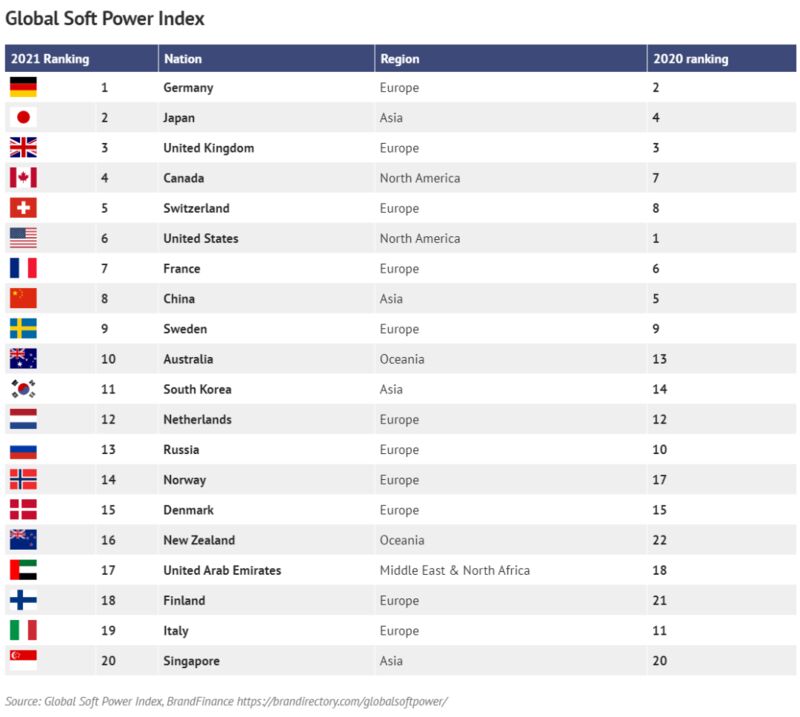
Task: Click the Sweden flag icon
Action: coord(23,329)
